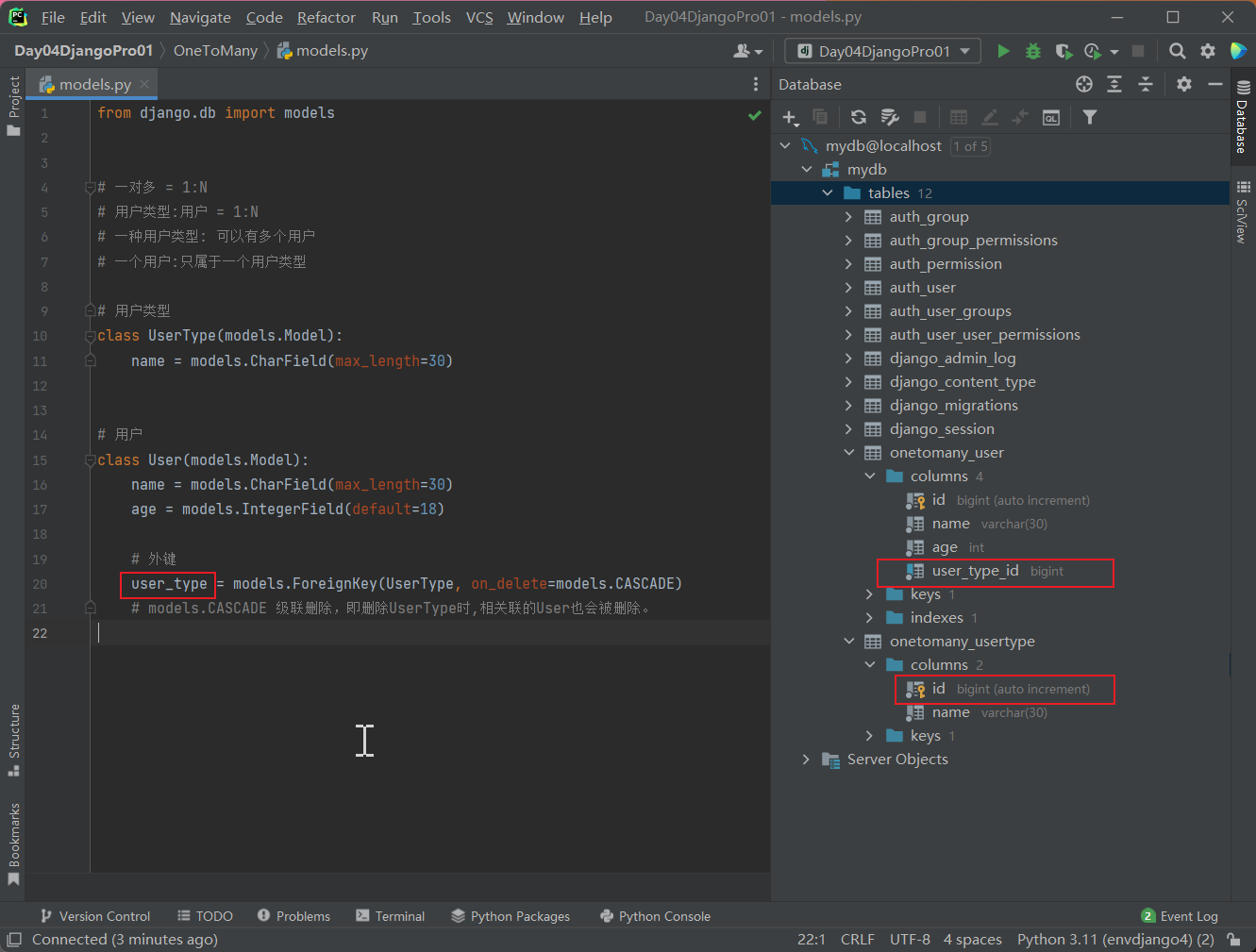This screenshot has height=952, width=1256.
Task: Toggle Database side tab on right edge
Action: [1243, 117]
